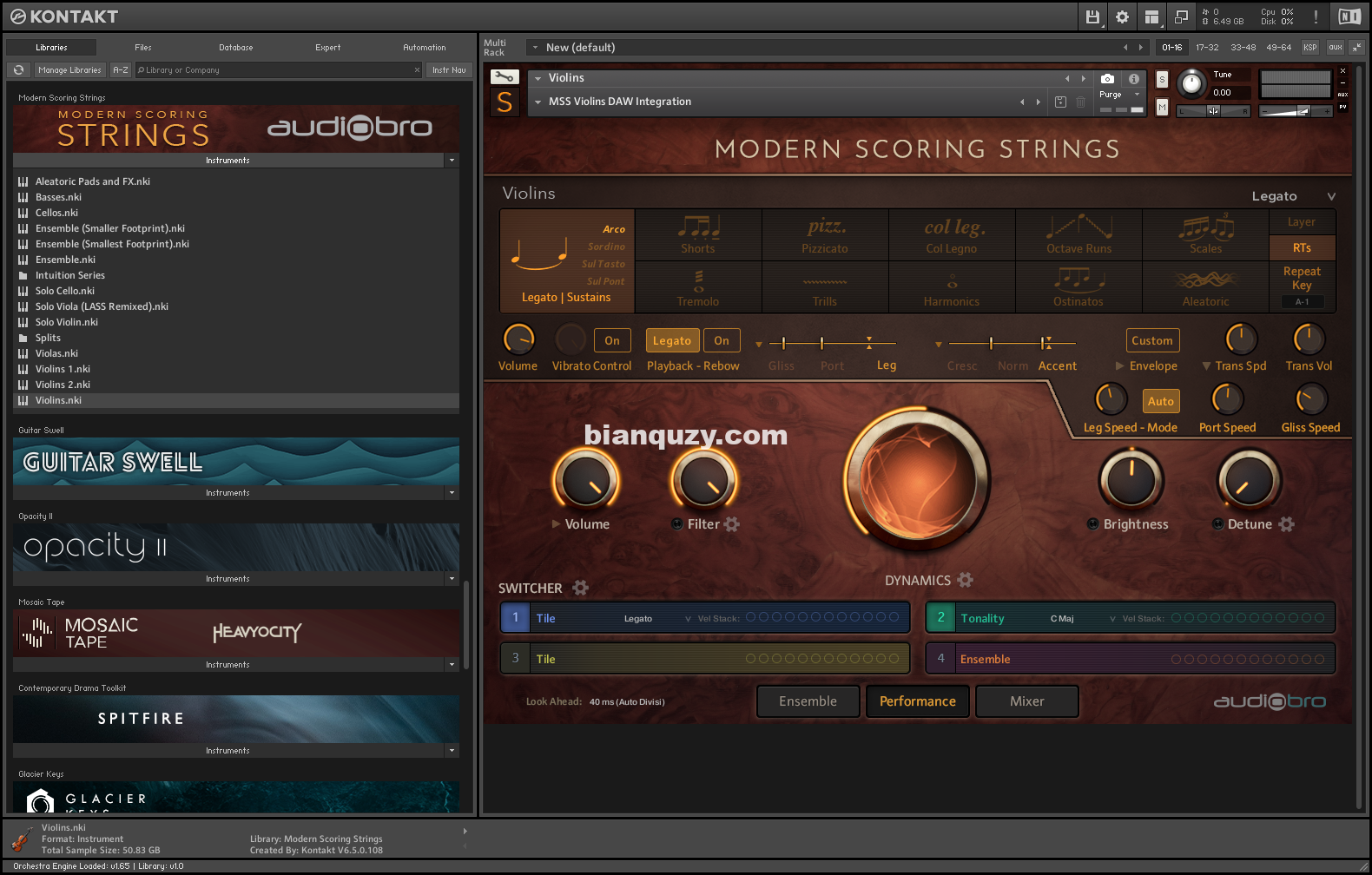Viewport: 1372px width, 875px height.
Task: Adjust the instrument output volume slider
Action: (1296, 111)
